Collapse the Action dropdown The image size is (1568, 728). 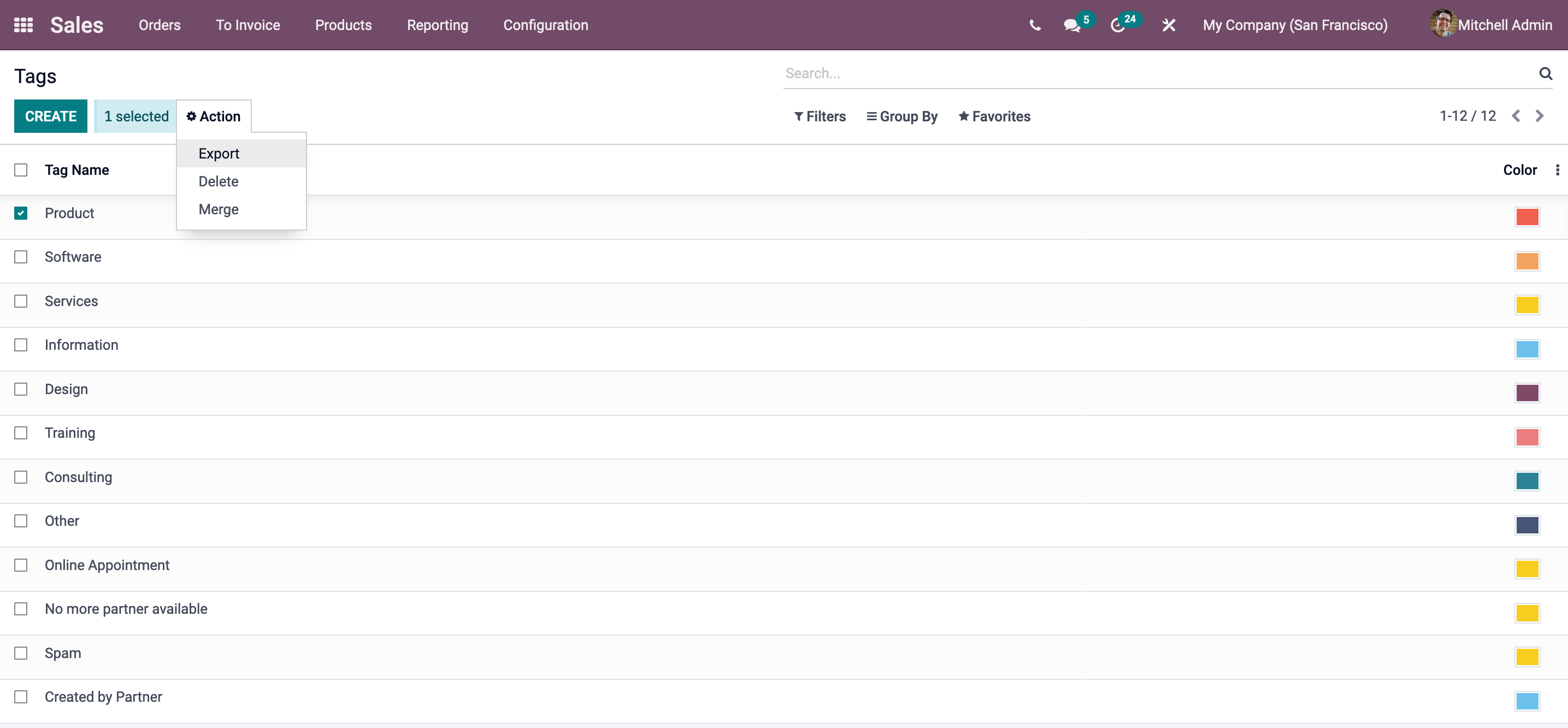tap(214, 116)
